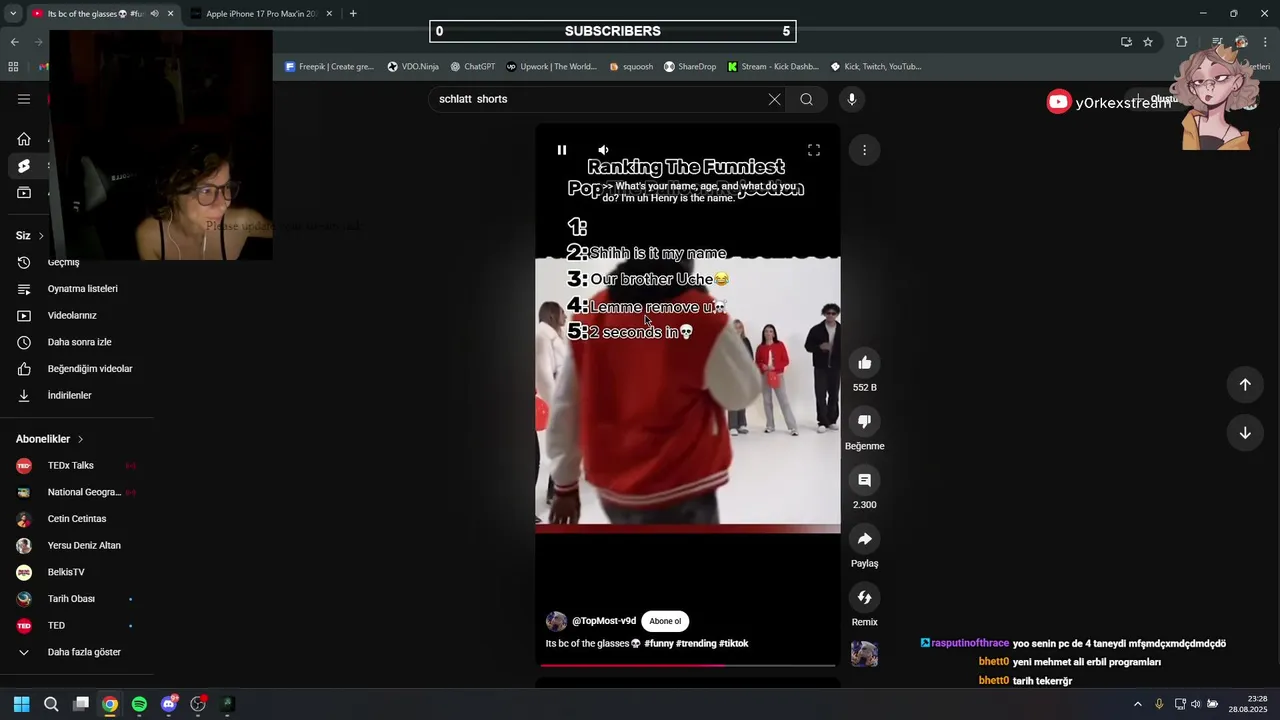Open the three-dot more options menu beside the video

[x=864, y=150]
